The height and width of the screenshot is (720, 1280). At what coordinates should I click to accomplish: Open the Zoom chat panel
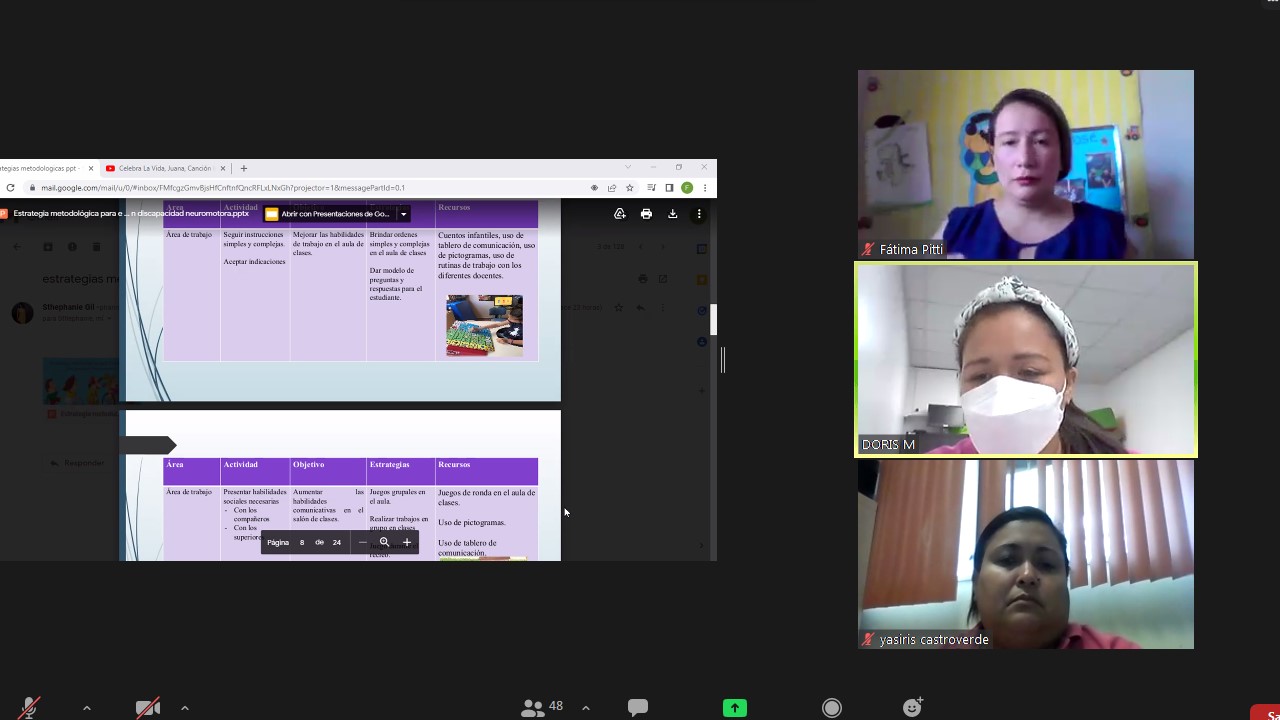tap(637, 707)
